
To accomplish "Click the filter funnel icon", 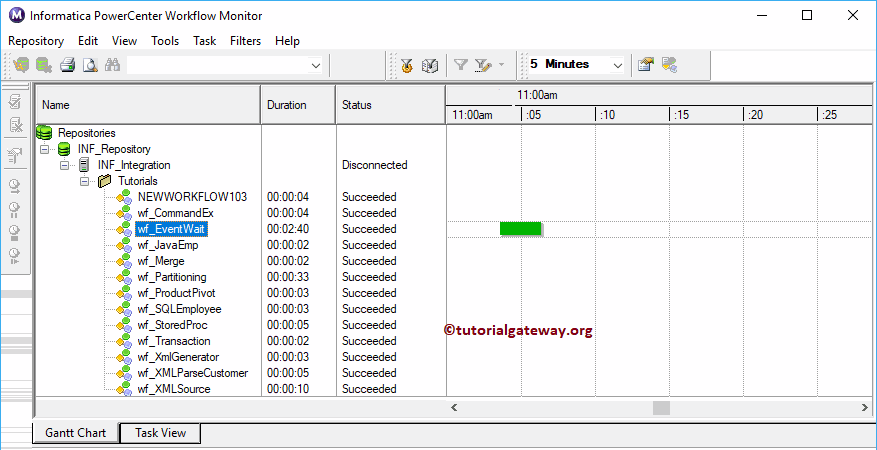I will click(460, 65).
